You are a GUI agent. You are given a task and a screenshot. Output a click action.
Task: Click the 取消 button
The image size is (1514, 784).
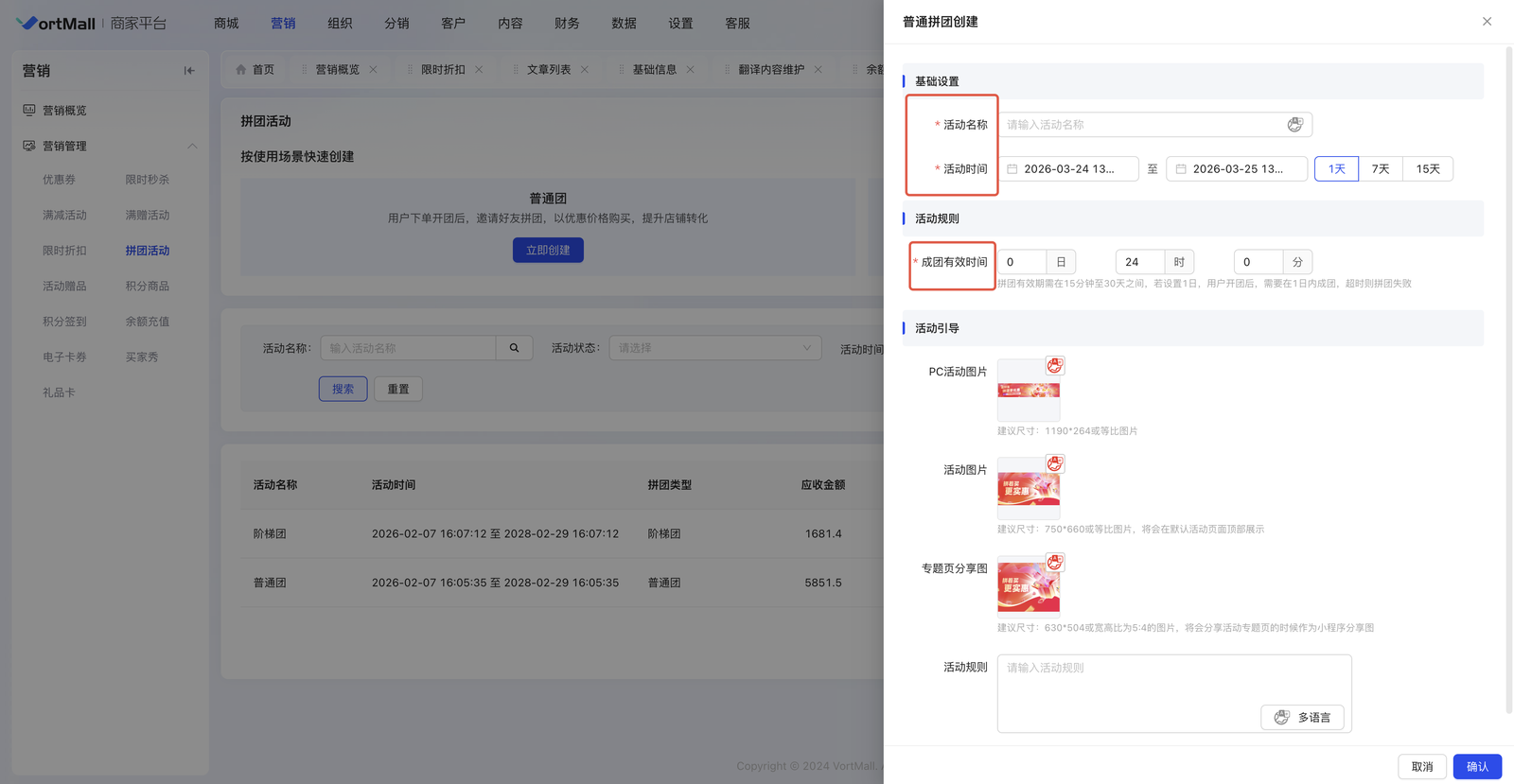pyautogui.click(x=1421, y=766)
